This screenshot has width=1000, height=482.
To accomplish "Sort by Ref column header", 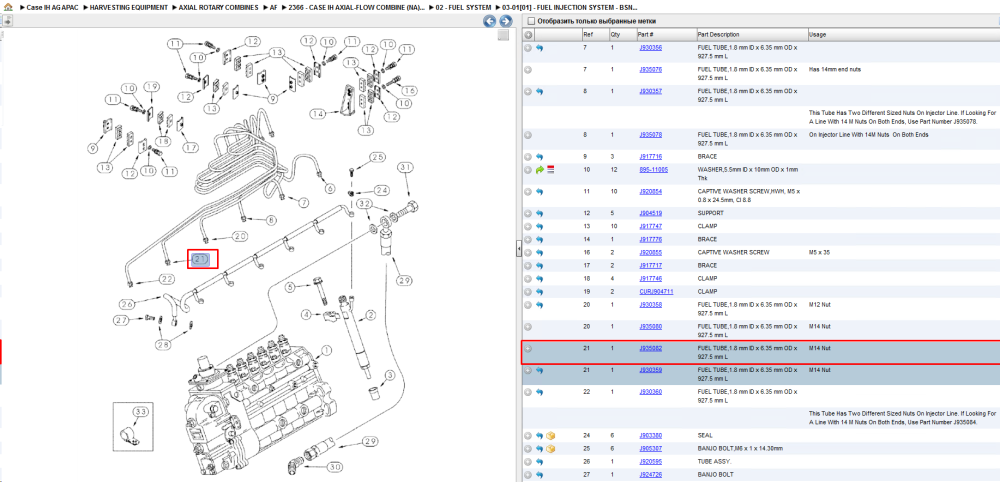I will click(x=587, y=34).
